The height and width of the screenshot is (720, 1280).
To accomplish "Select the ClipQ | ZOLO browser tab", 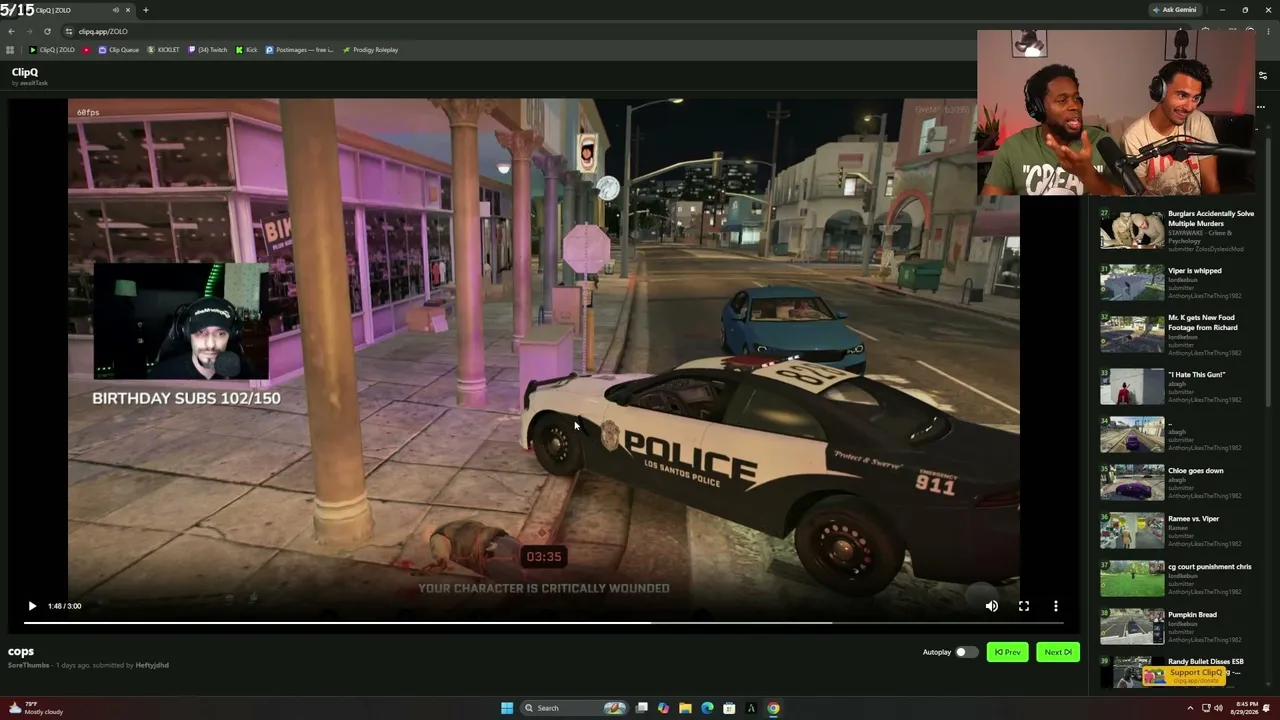I will click(70, 10).
